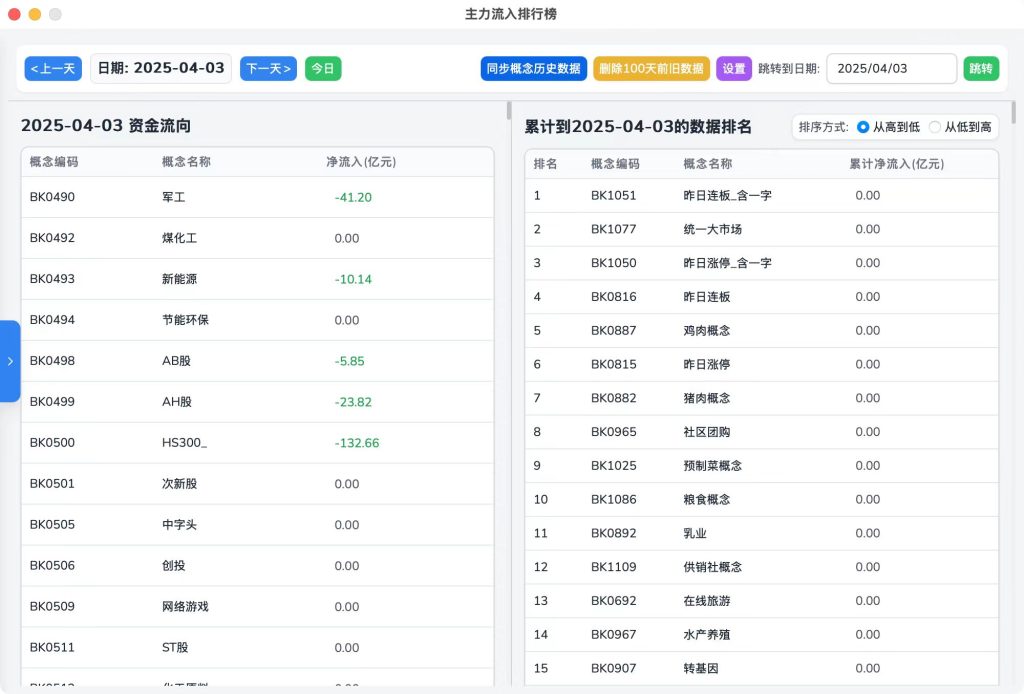Click 累计净流入(亿元) column header
Screen dimensions: 1024x694
tap(896, 164)
